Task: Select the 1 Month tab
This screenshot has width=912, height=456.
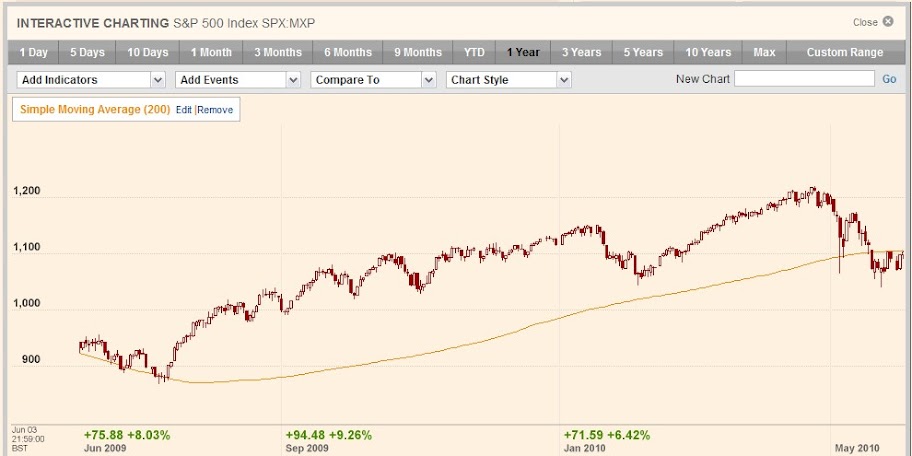Action: click(x=210, y=52)
